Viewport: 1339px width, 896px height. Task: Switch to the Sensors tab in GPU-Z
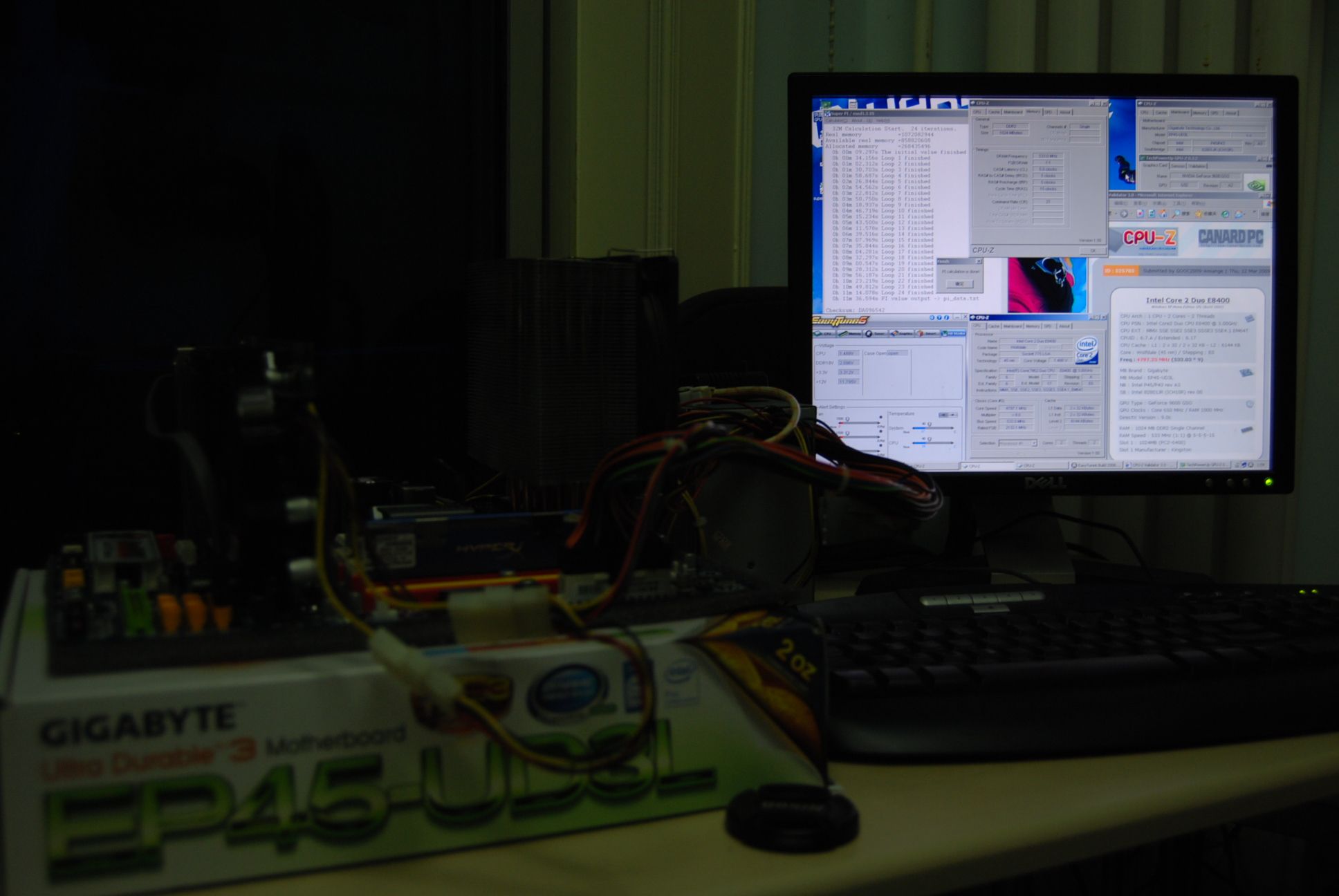1178,166
